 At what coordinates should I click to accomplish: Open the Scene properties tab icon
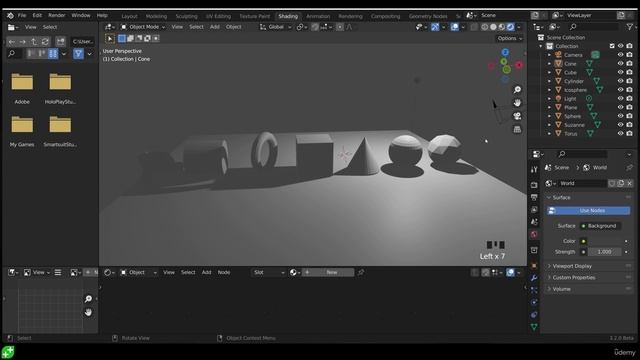[x=534, y=222]
